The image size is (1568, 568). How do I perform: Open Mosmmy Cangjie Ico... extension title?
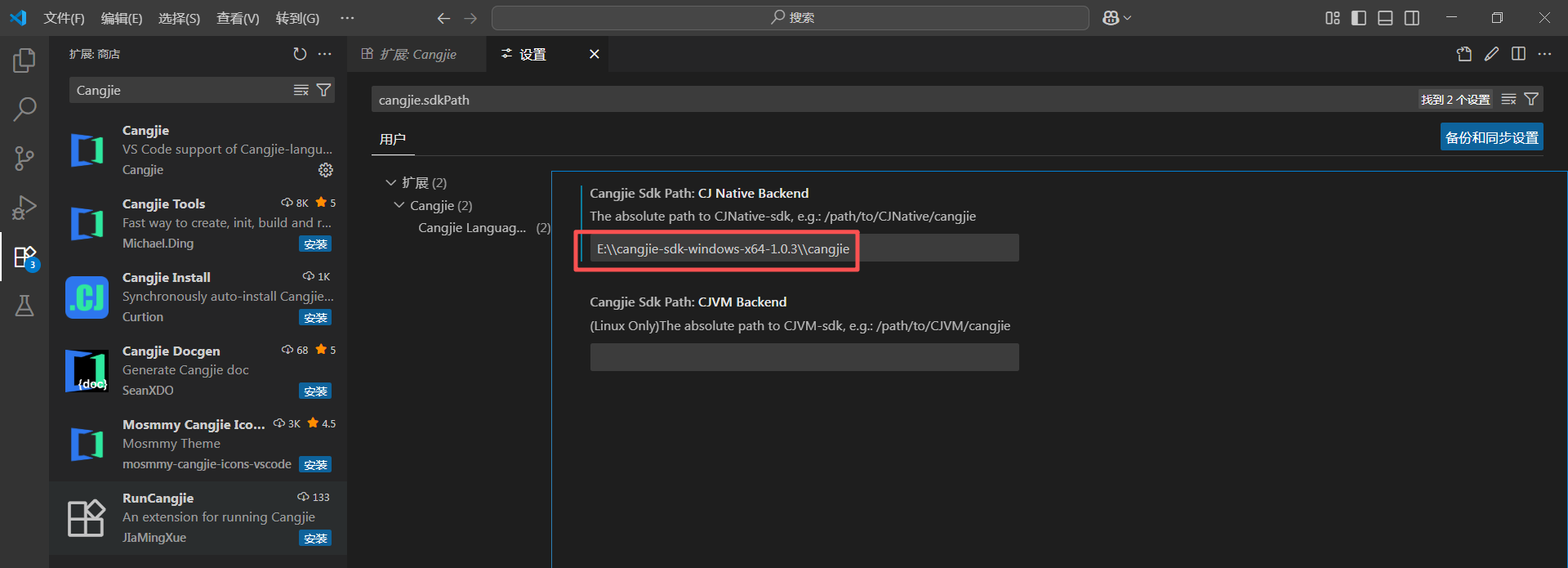click(194, 424)
